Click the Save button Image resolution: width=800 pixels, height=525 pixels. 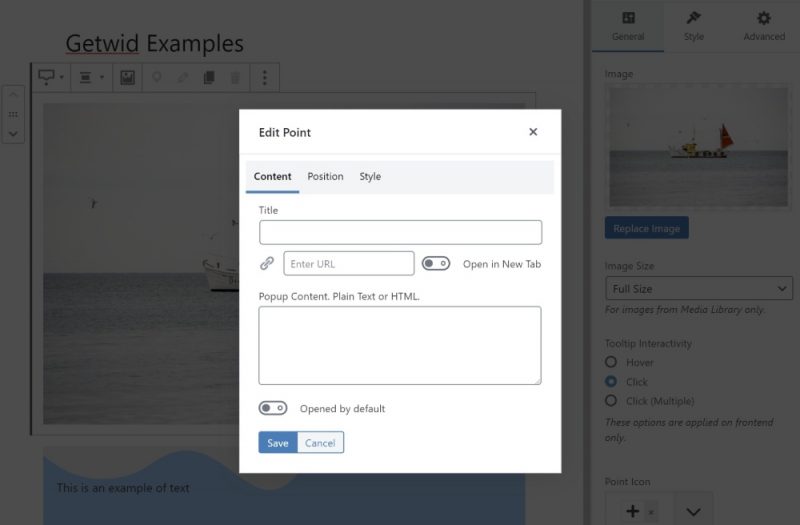[x=278, y=442]
